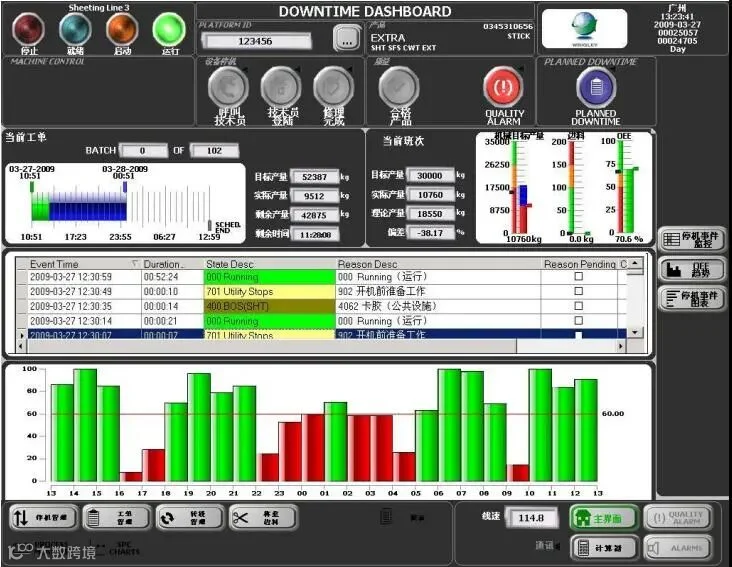
Task: Click the greyed ALARMS speaker button
Action: pyautogui.click(x=678, y=547)
